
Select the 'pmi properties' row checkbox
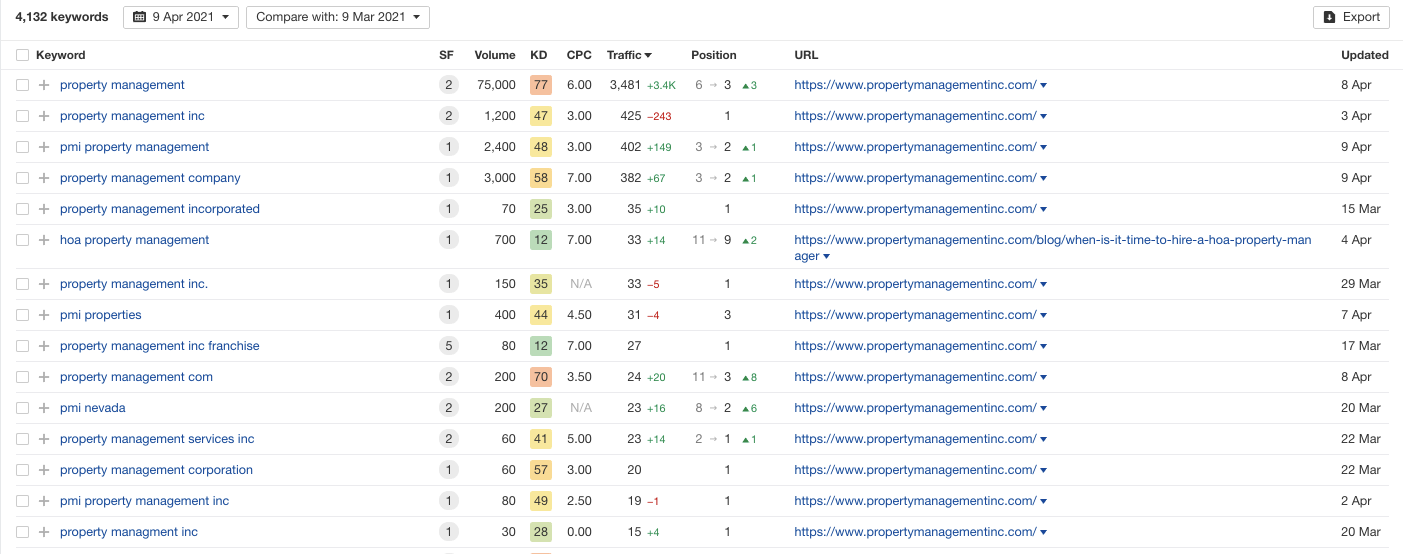coord(22,315)
